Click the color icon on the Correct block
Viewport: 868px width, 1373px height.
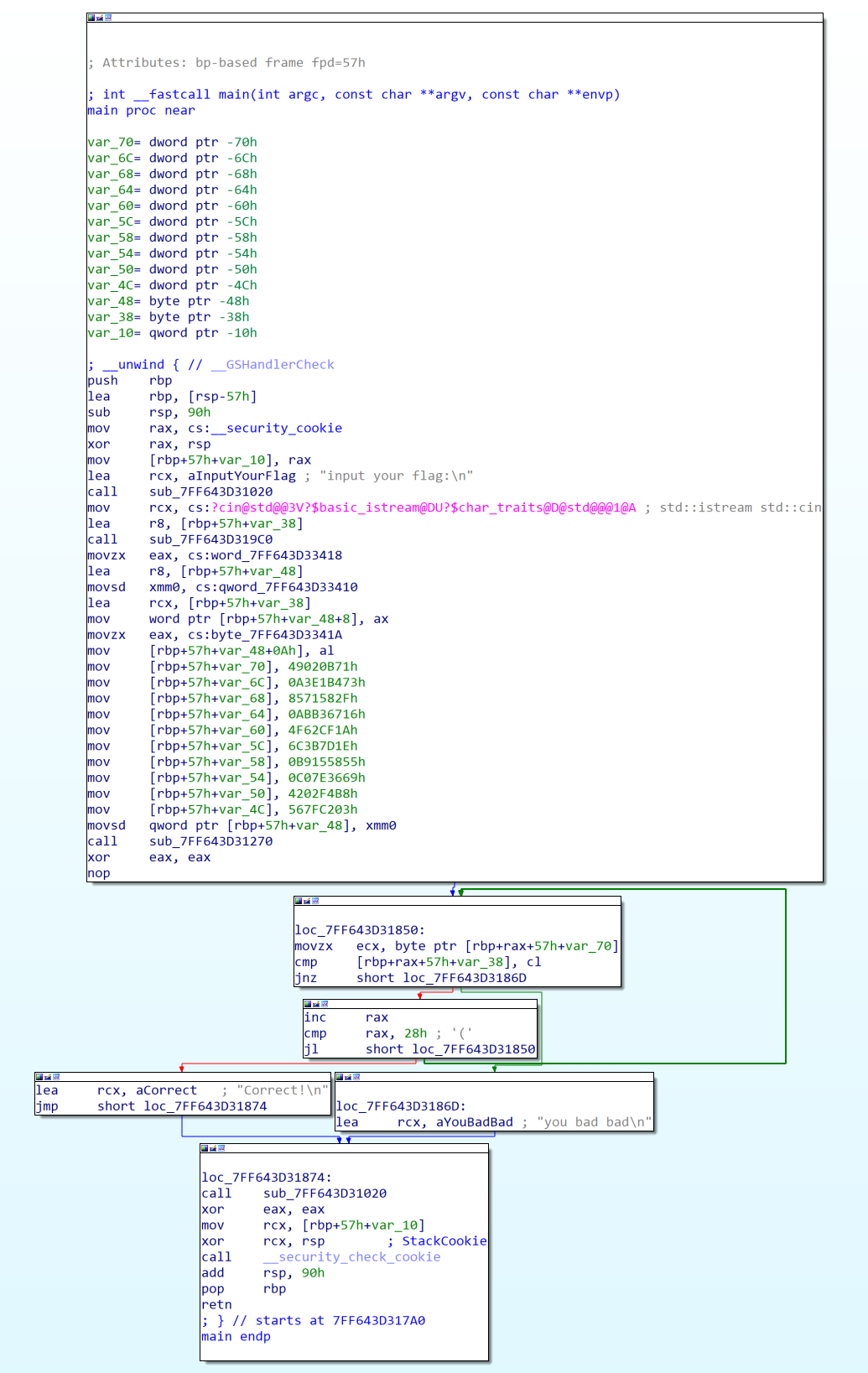point(39,1077)
